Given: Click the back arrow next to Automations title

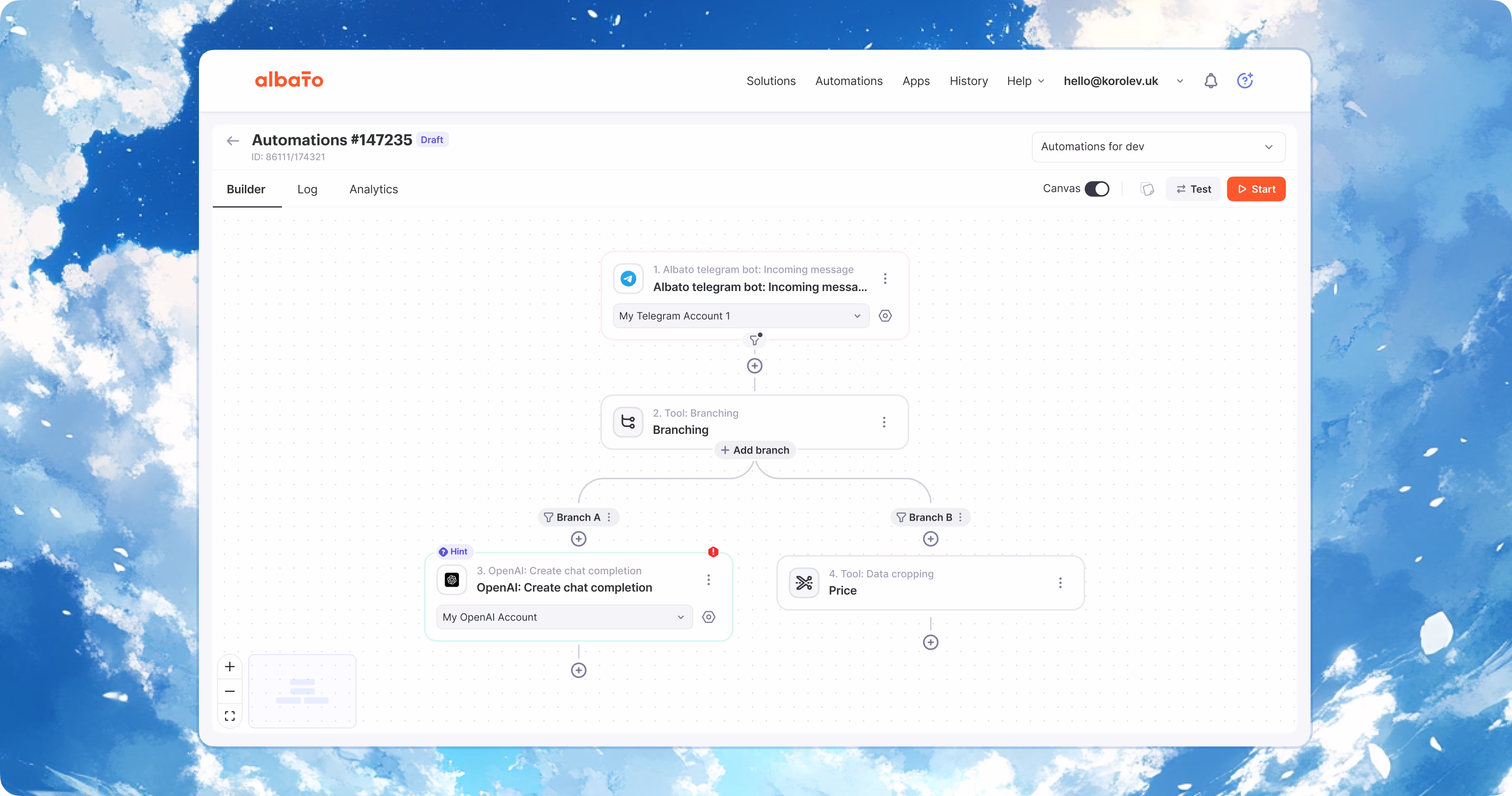Looking at the screenshot, I should 233,141.
